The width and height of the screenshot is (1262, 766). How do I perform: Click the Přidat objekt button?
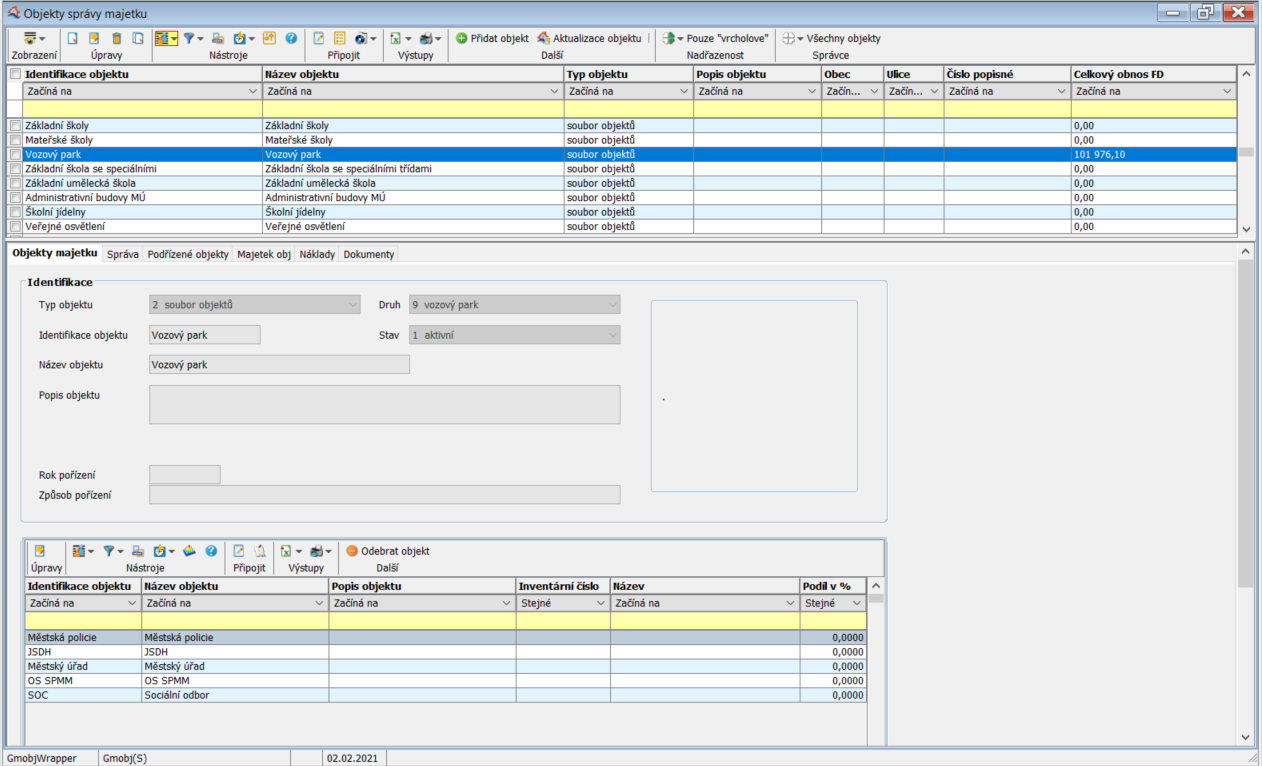click(x=491, y=39)
